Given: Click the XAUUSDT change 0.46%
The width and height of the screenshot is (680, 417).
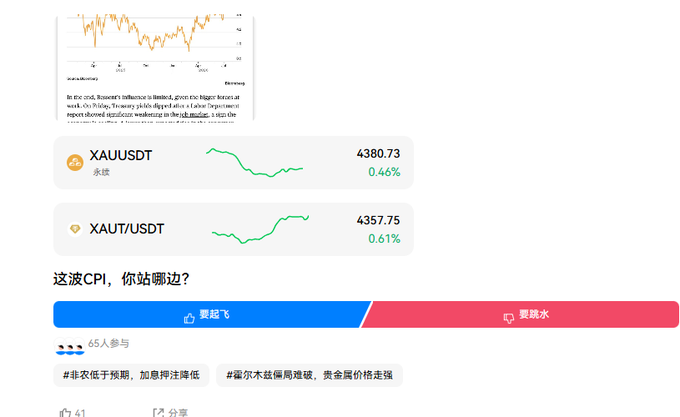Looking at the screenshot, I should 384,172.
